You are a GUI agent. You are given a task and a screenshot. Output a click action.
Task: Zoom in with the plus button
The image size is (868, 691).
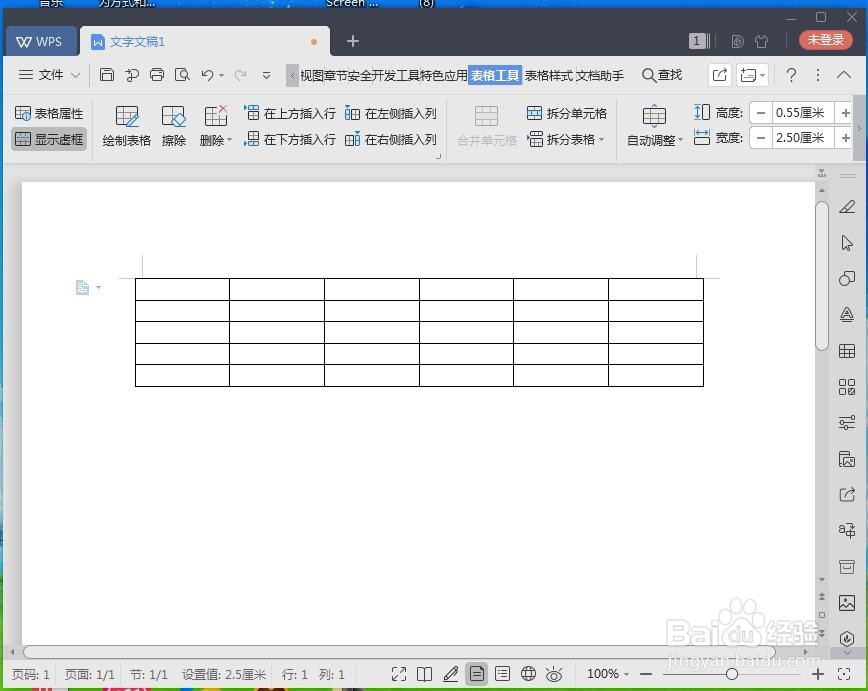point(818,674)
